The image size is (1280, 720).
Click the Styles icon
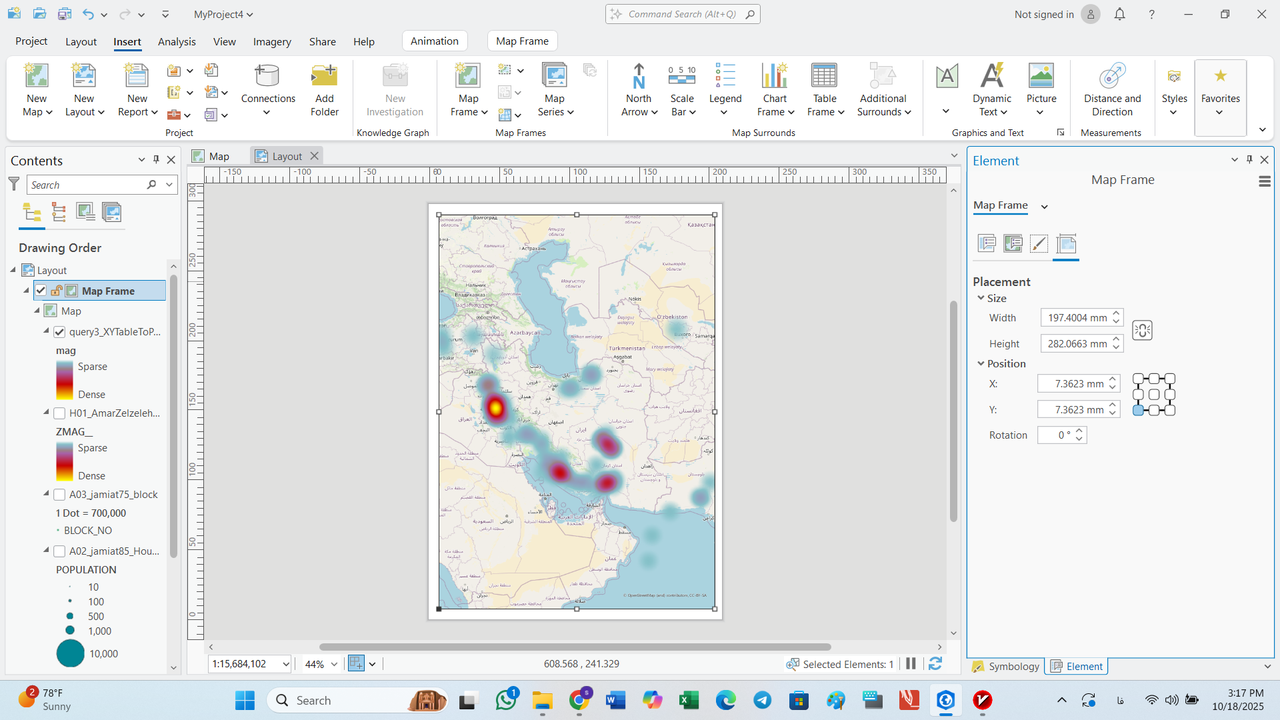pyautogui.click(x=1174, y=76)
